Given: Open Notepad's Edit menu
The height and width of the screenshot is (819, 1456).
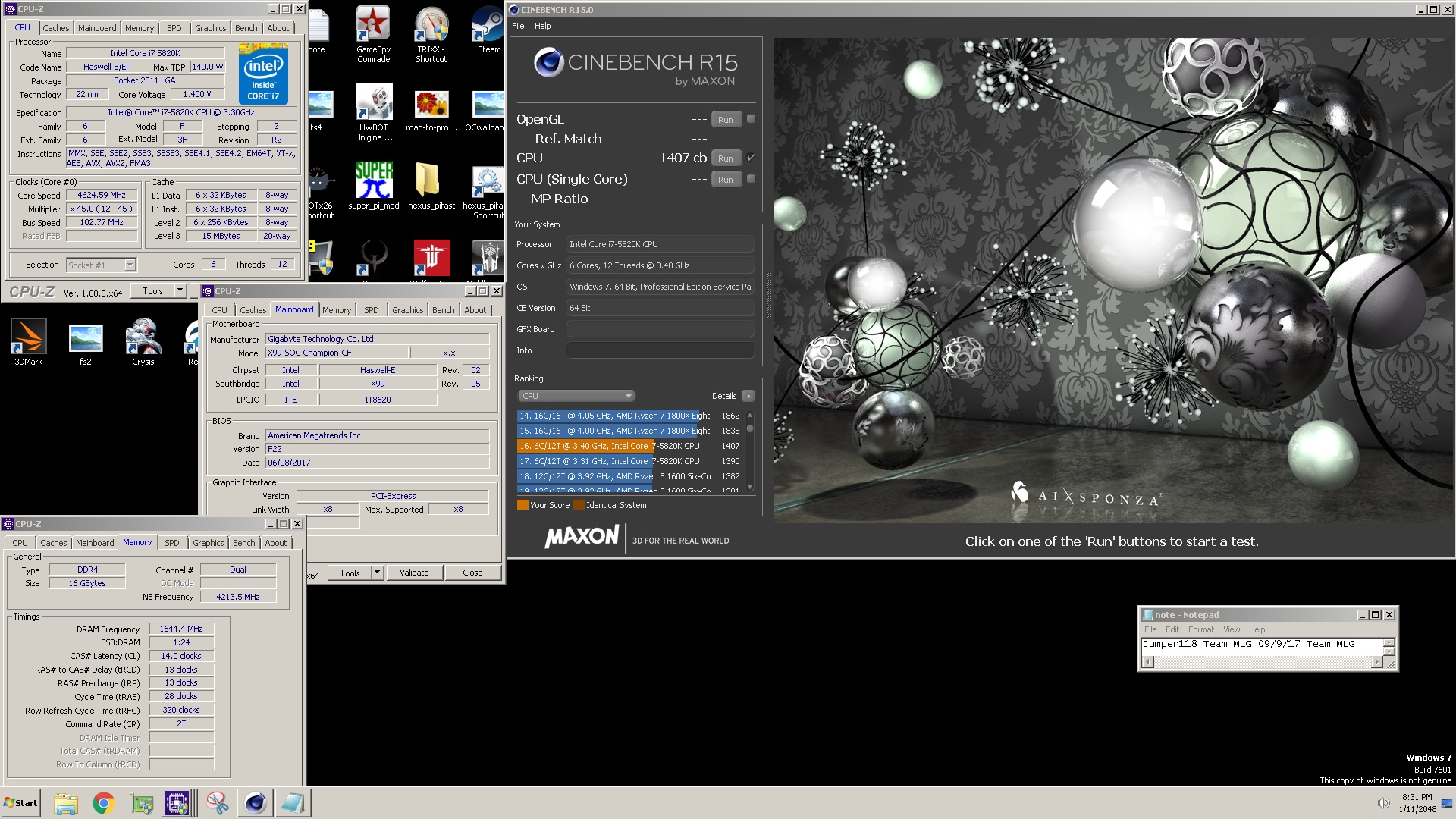Looking at the screenshot, I should 1172,629.
